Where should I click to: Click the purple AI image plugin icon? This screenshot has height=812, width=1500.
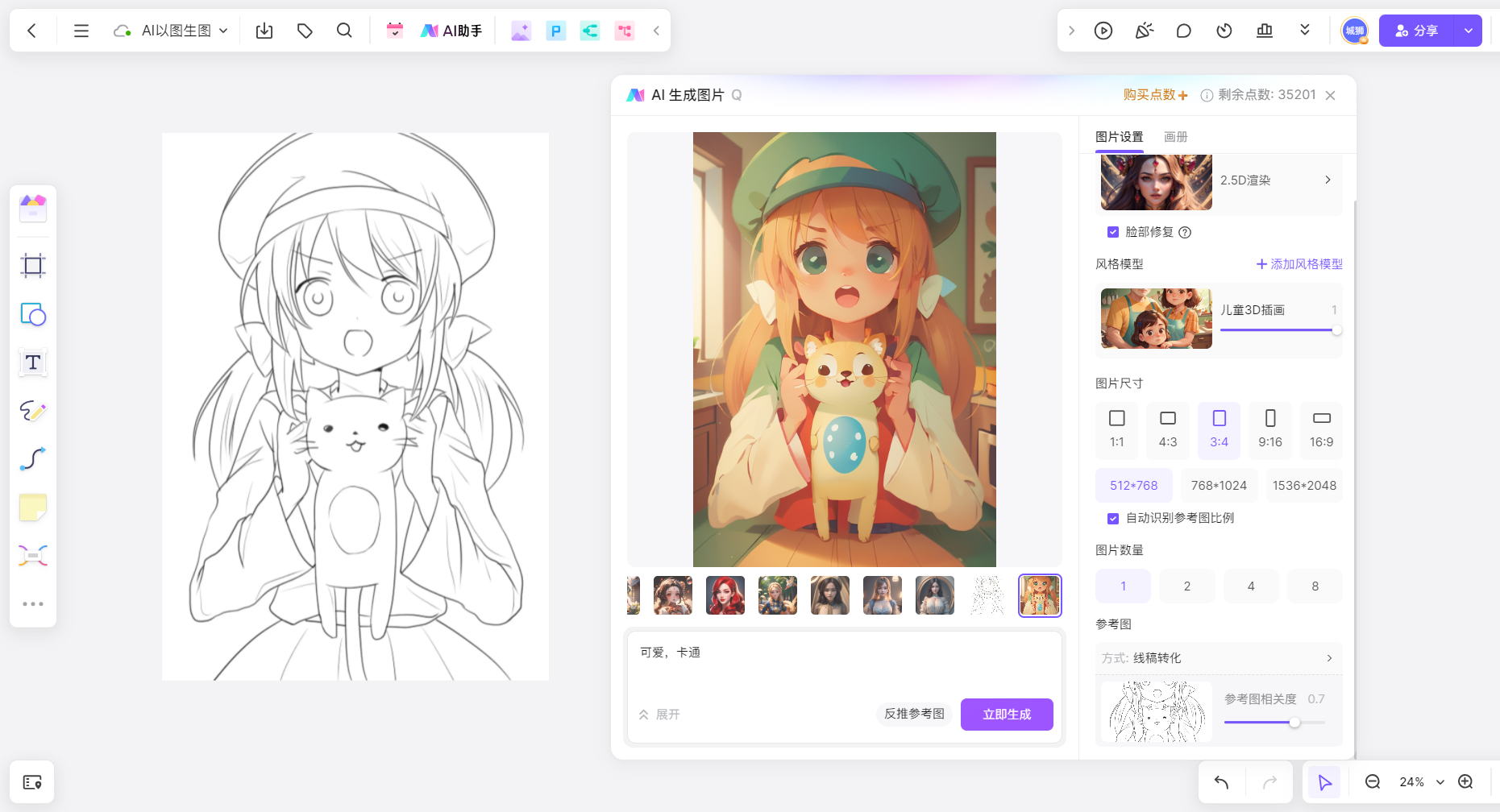(x=521, y=31)
